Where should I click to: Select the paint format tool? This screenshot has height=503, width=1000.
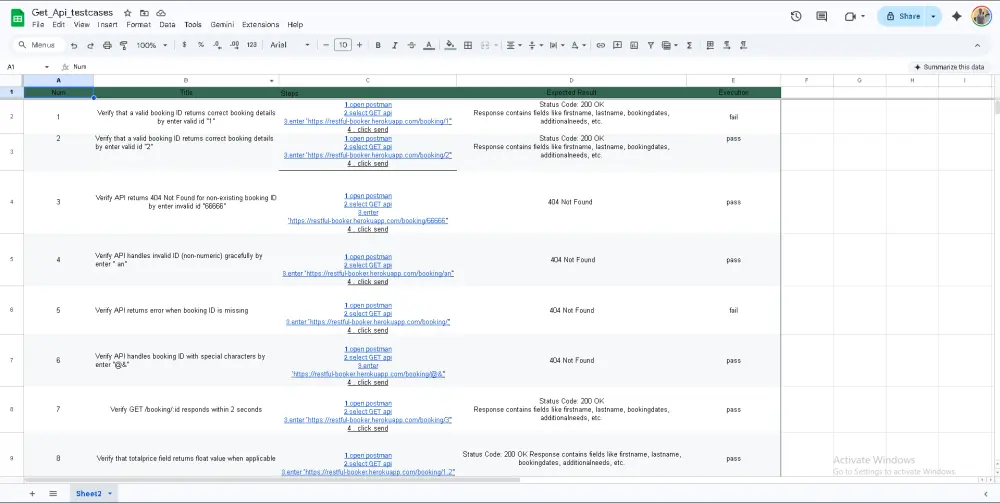[x=123, y=45]
